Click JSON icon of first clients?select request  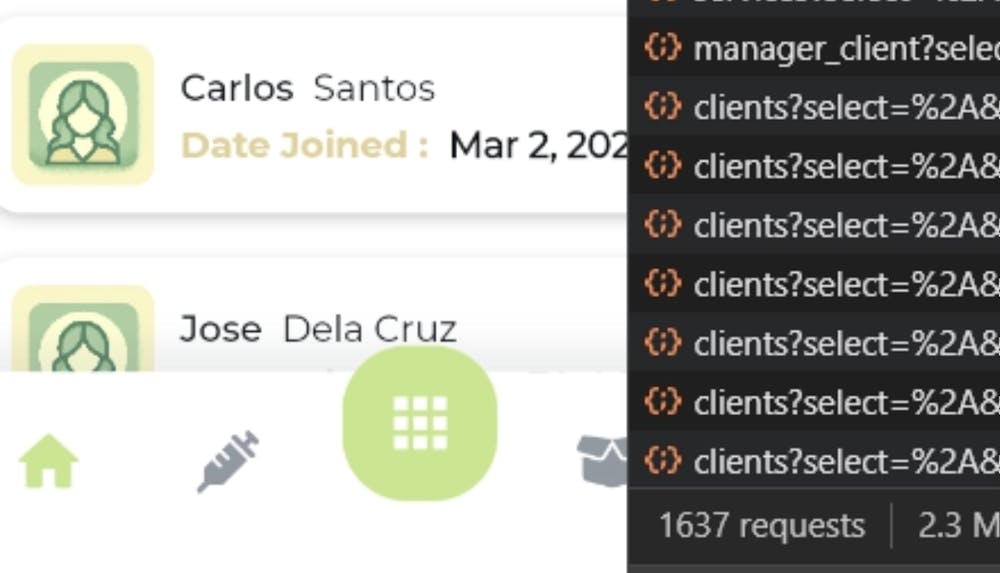click(x=663, y=106)
